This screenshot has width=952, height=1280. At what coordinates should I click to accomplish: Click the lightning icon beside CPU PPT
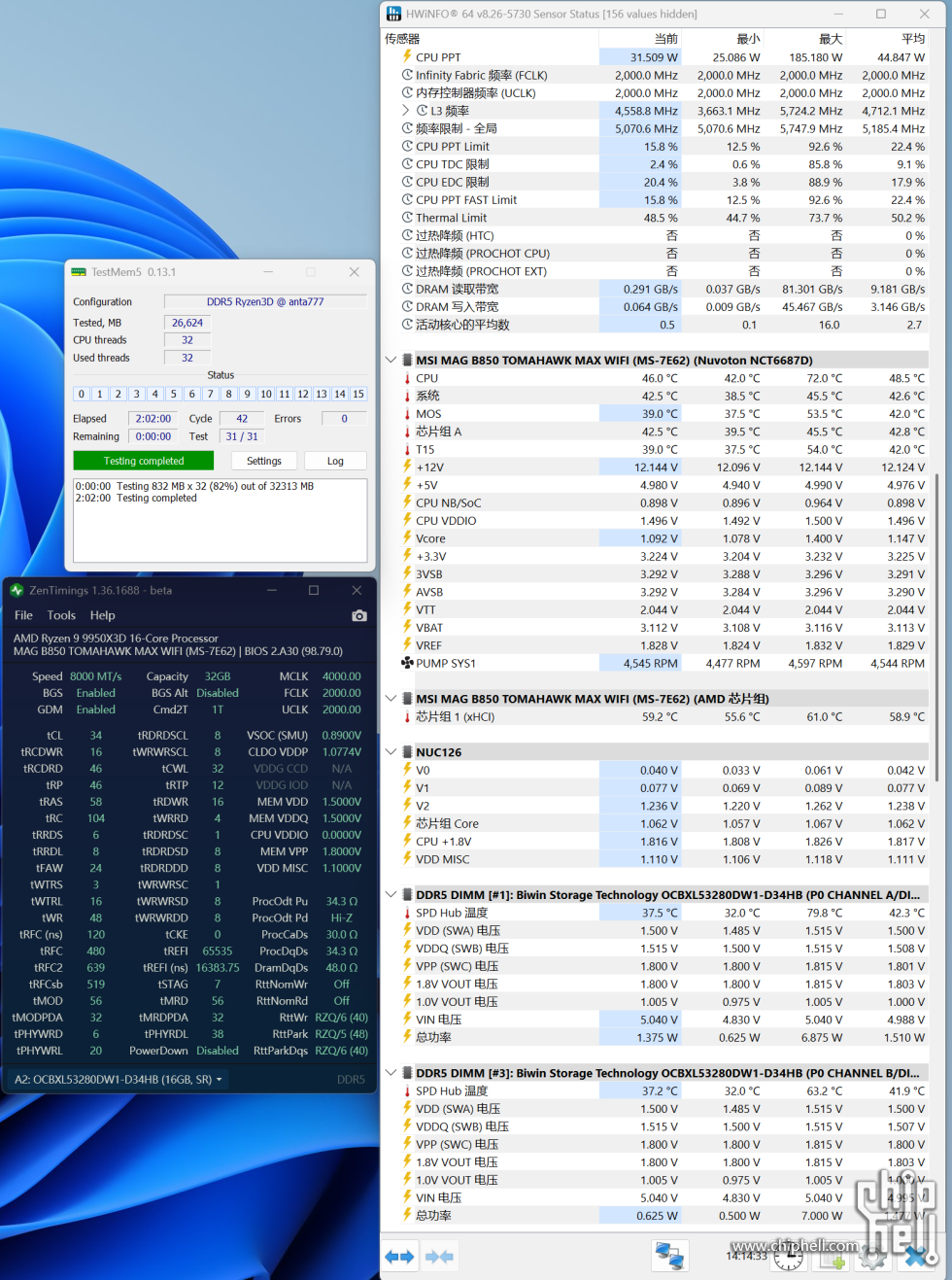(x=407, y=57)
